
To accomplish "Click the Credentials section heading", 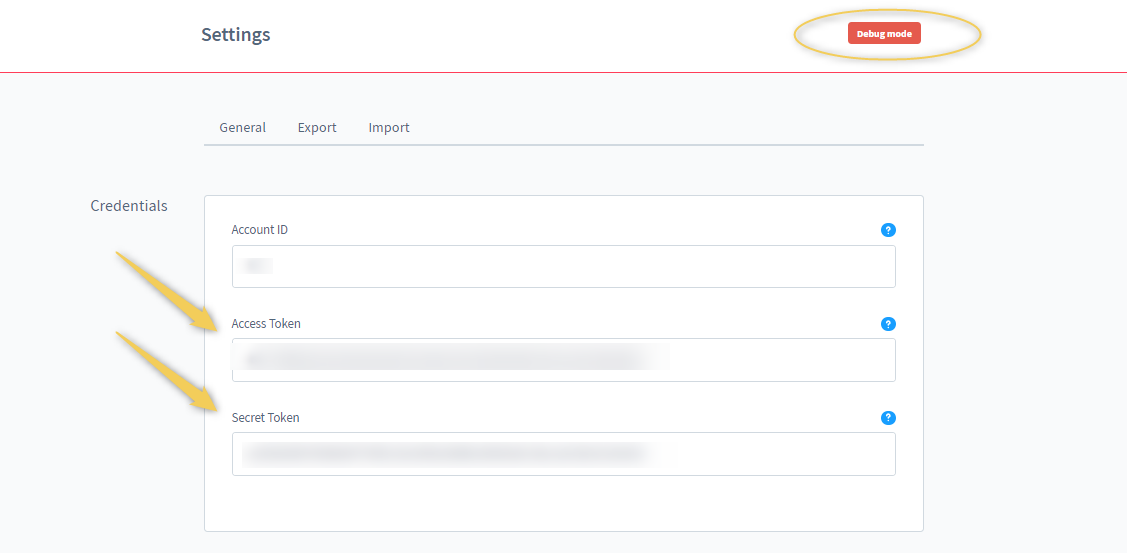I will [129, 206].
